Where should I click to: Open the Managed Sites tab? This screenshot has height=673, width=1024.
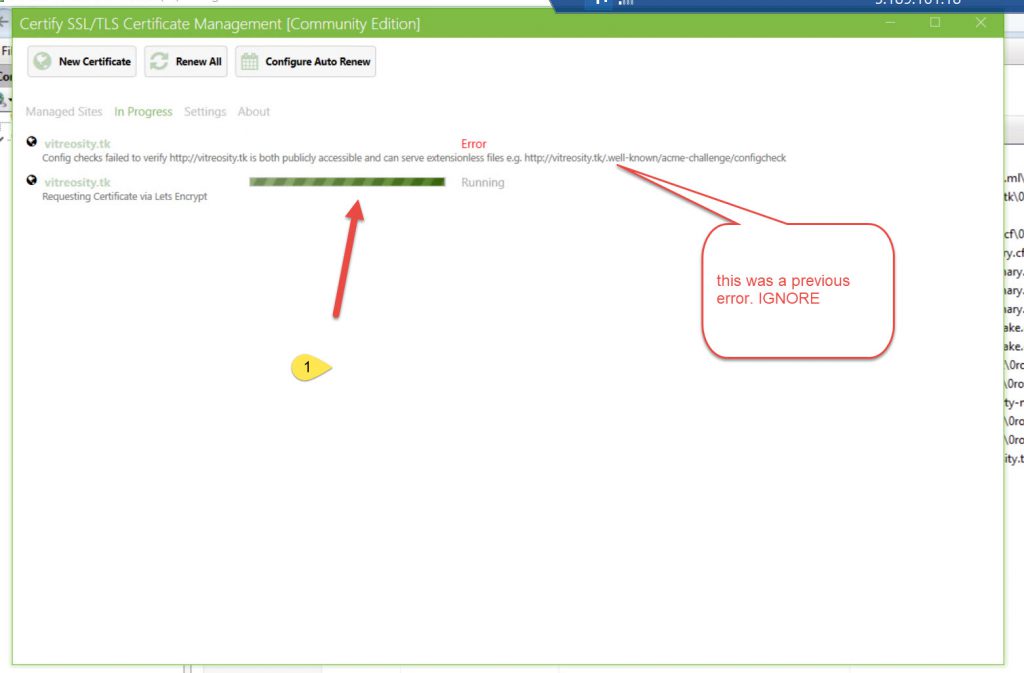64,112
